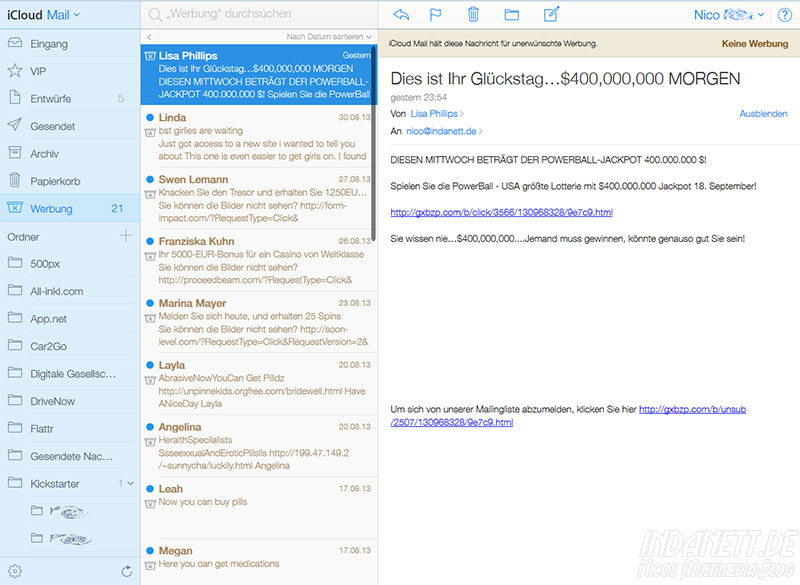Viewport: 800px width, 585px height.
Task: Open the email from Layla
Action: click(258, 384)
